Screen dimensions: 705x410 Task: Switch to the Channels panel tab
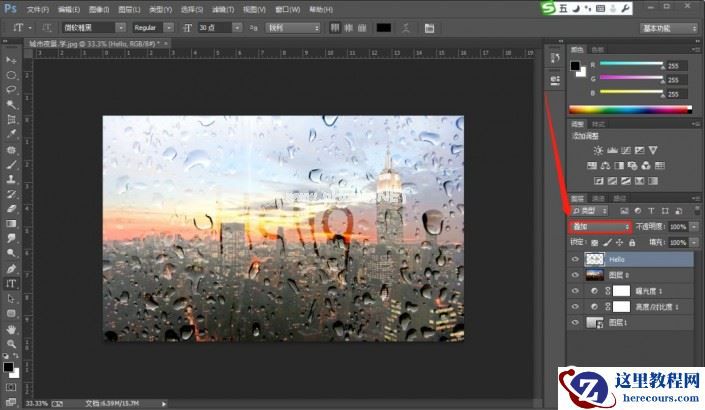click(598, 199)
